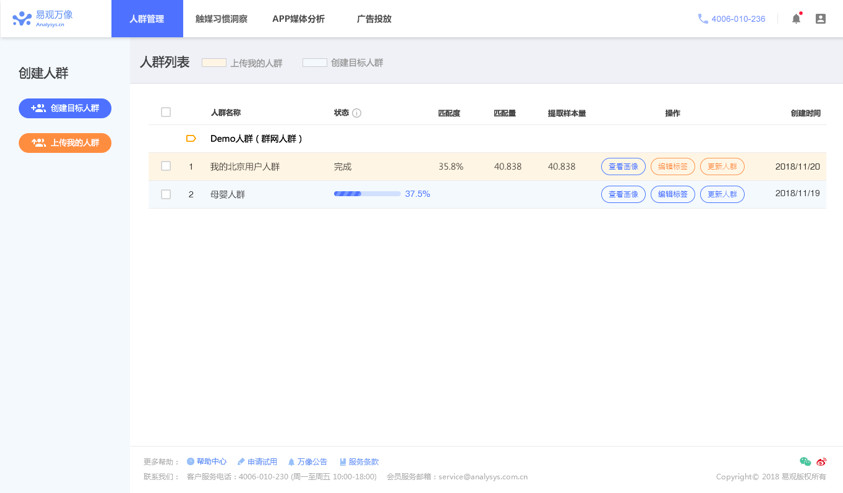Image resolution: width=843 pixels, height=493 pixels.
Task: Click the 匹配量 column header
Action: point(505,113)
